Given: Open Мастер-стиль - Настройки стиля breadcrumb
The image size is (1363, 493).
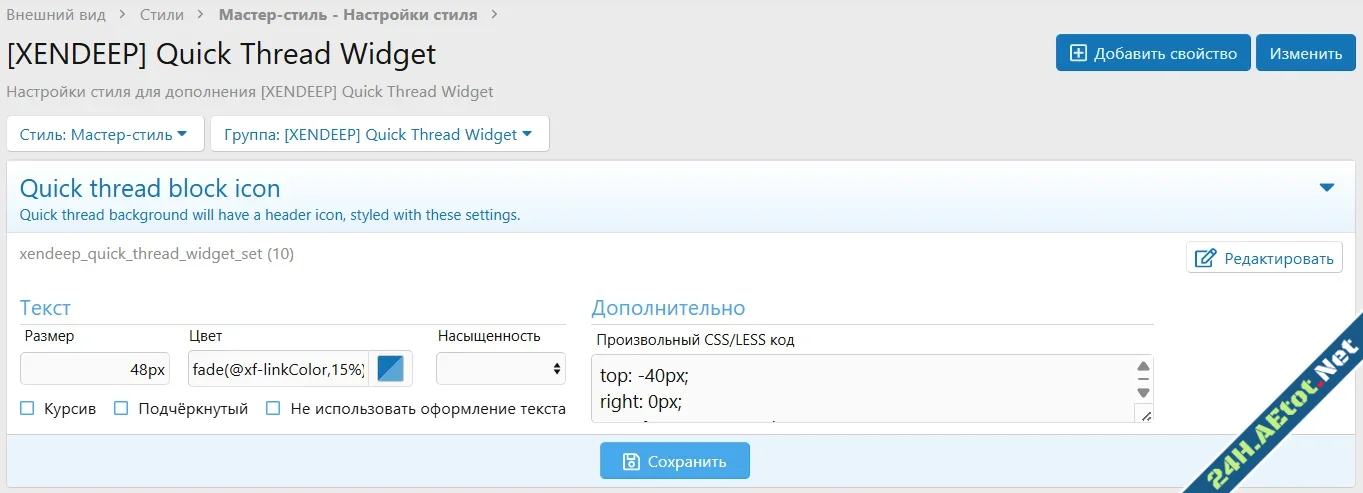Looking at the screenshot, I should [347, 15].
